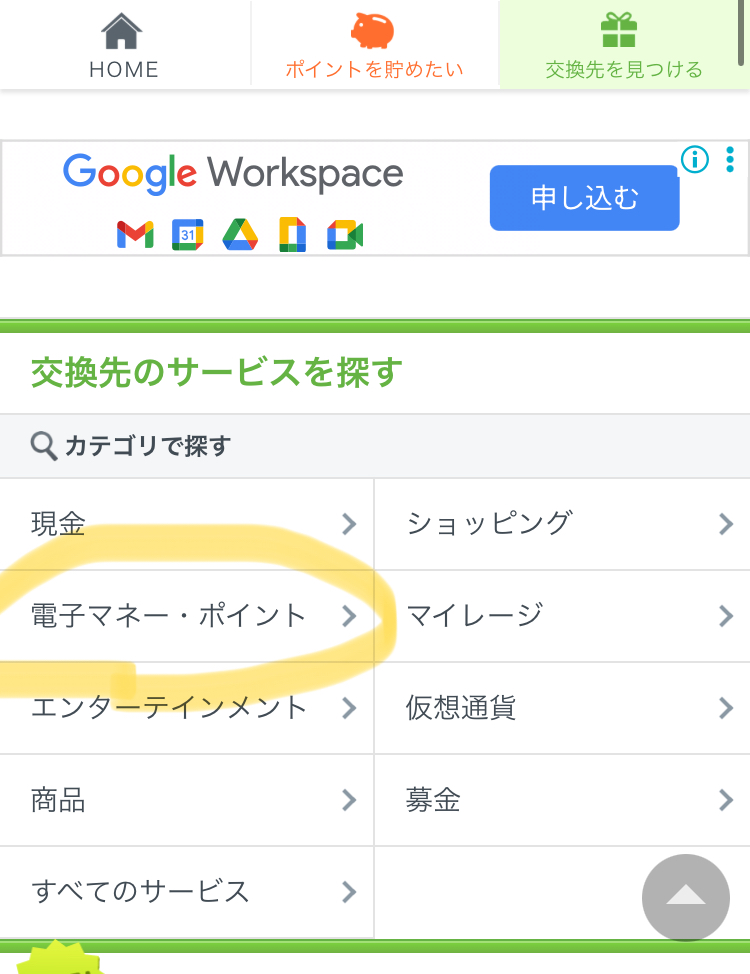Tap the orange piggy bank icon
The width and height of the screenshot is (750, 974).
click(373, 30)
